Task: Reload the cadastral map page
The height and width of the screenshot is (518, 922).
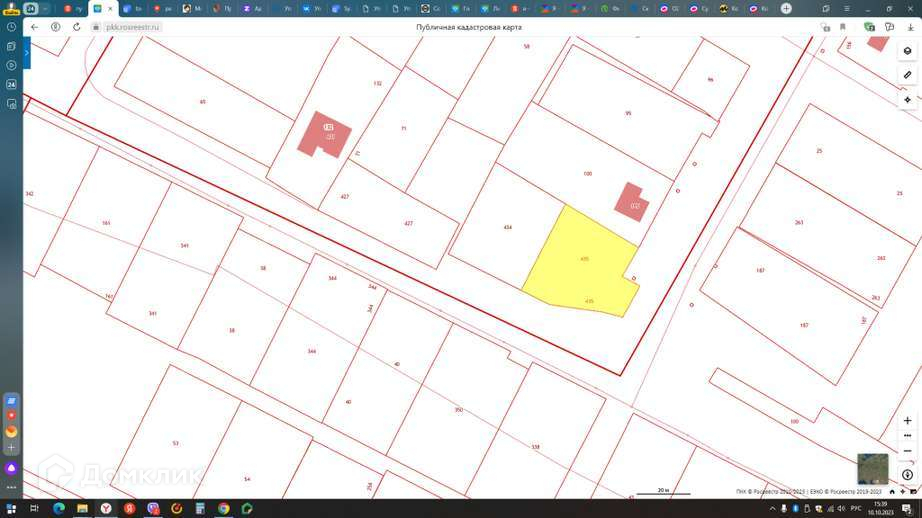Action: pos(76,27)
